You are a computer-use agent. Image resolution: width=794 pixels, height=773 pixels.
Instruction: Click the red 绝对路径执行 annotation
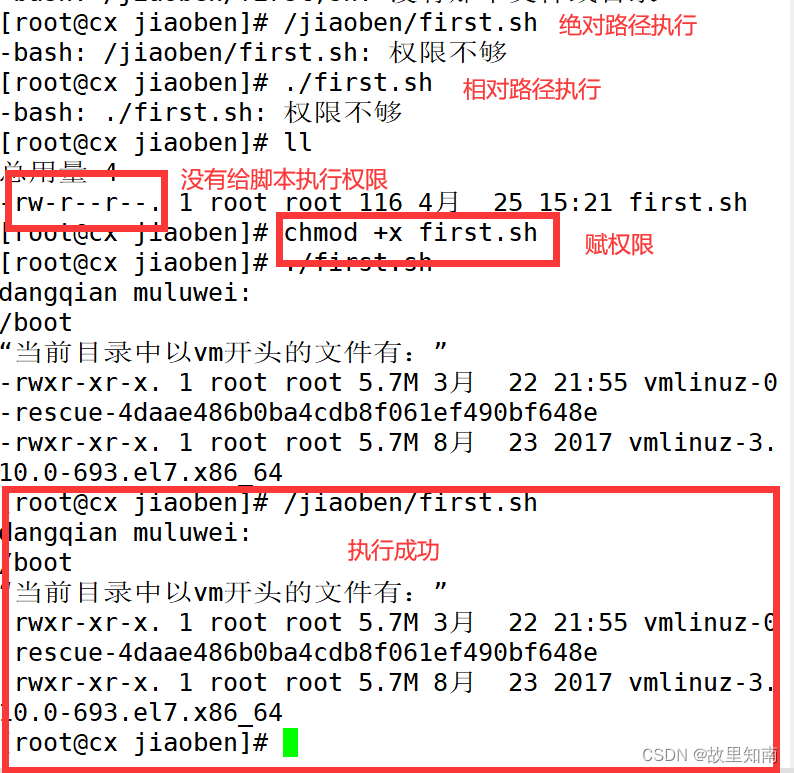coord(627,25)
